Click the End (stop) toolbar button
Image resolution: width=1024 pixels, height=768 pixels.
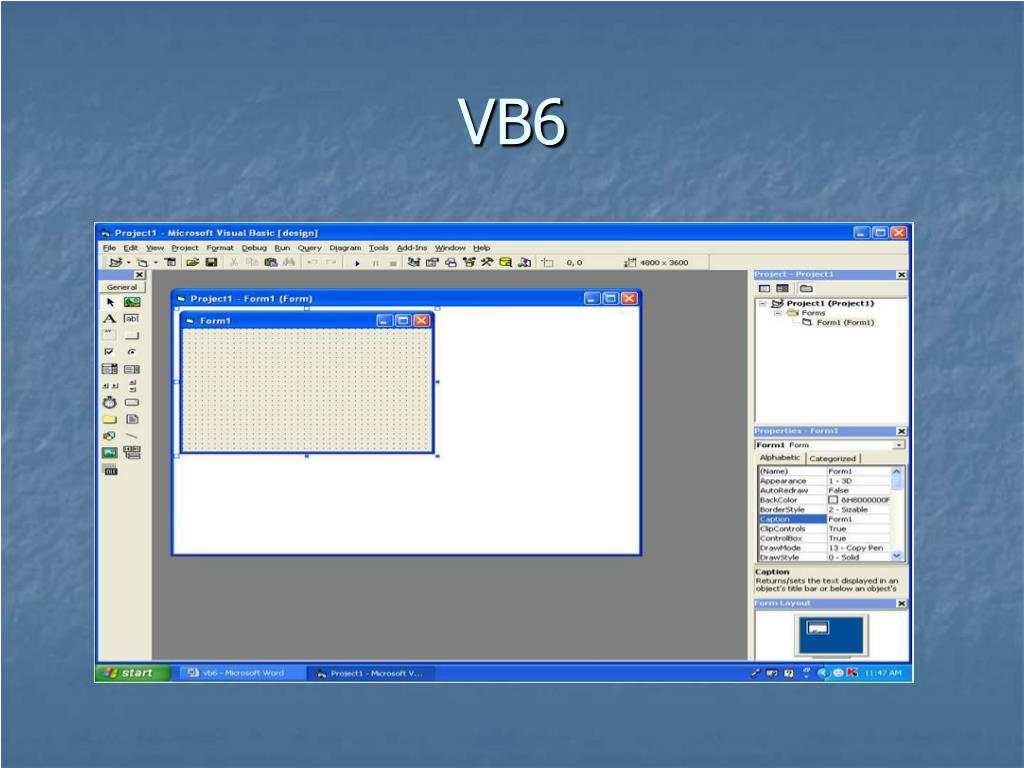(x=392, y=263)
